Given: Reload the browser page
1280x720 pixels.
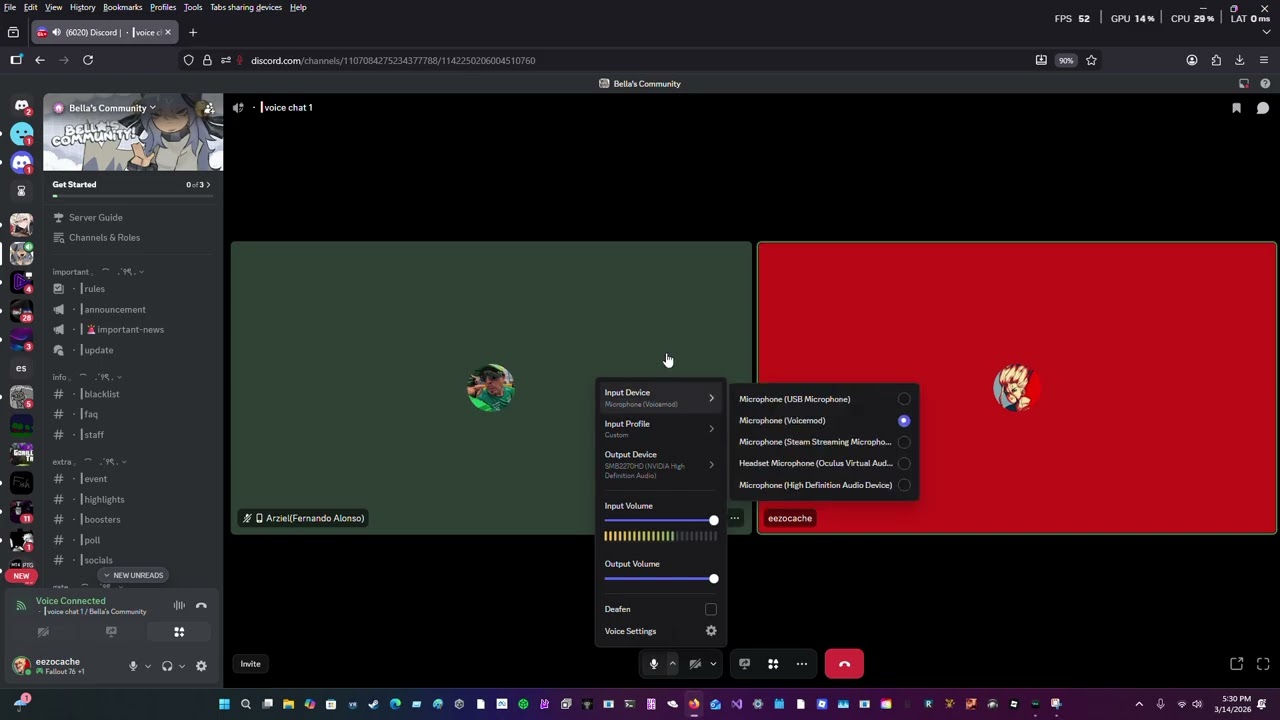Looking at the screenshot, I should click(88, 60).
